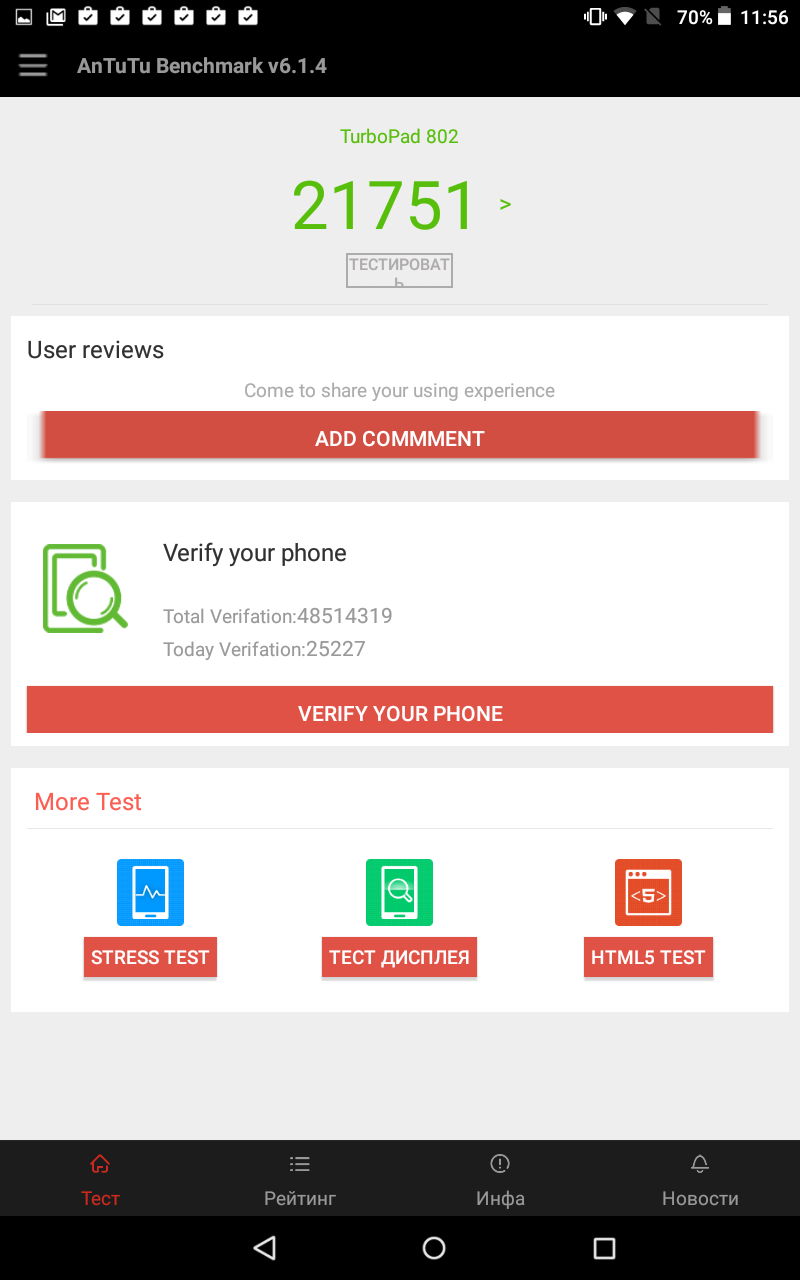800x1280 pixels.
Task: Expand score details with green arrow
Action: (505, 204)
